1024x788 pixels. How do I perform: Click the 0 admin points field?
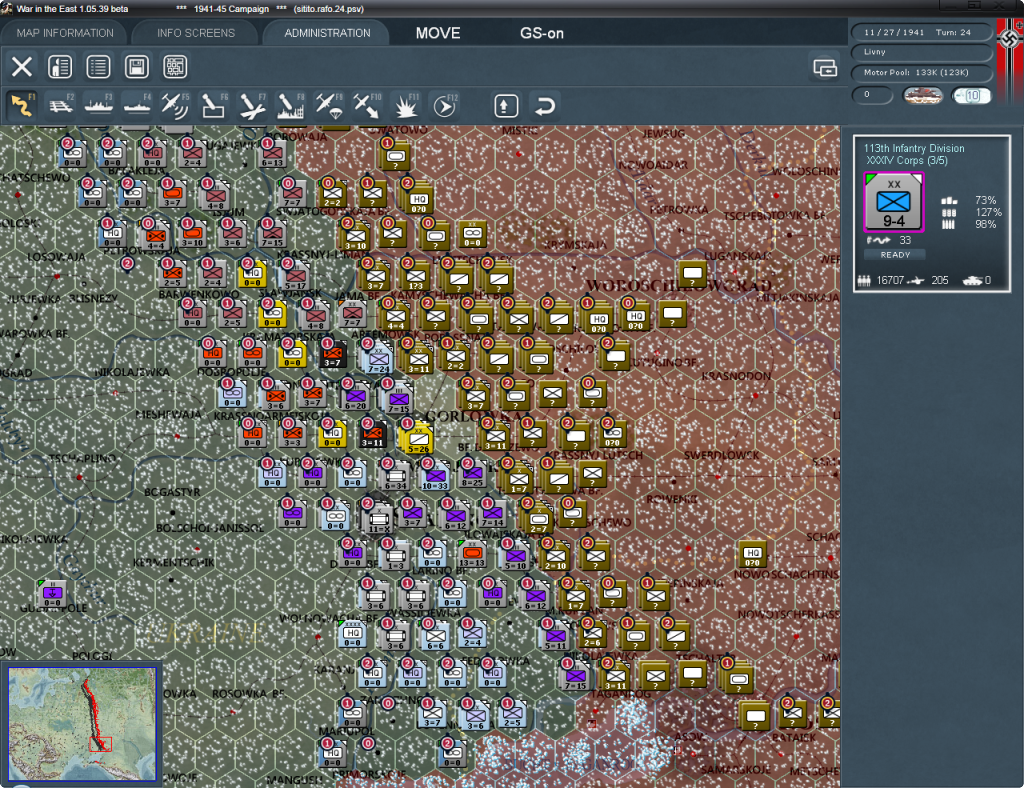pos(872,95)
